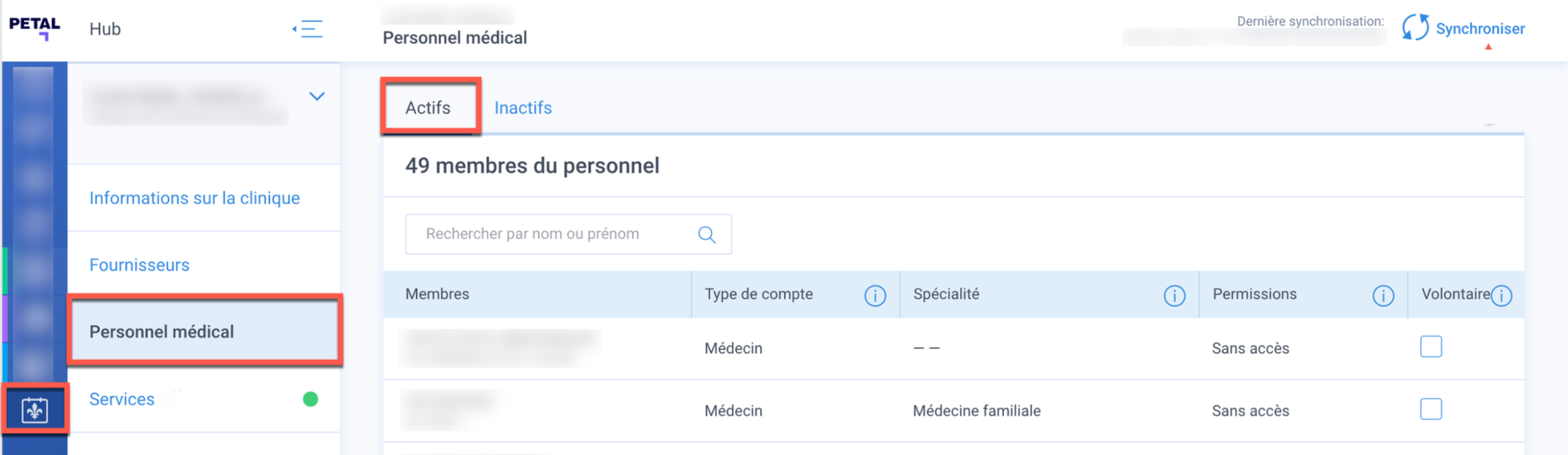Viewport: 1568px width, 455px height.
Task: Open the Services section
Action: click(122, 399)
